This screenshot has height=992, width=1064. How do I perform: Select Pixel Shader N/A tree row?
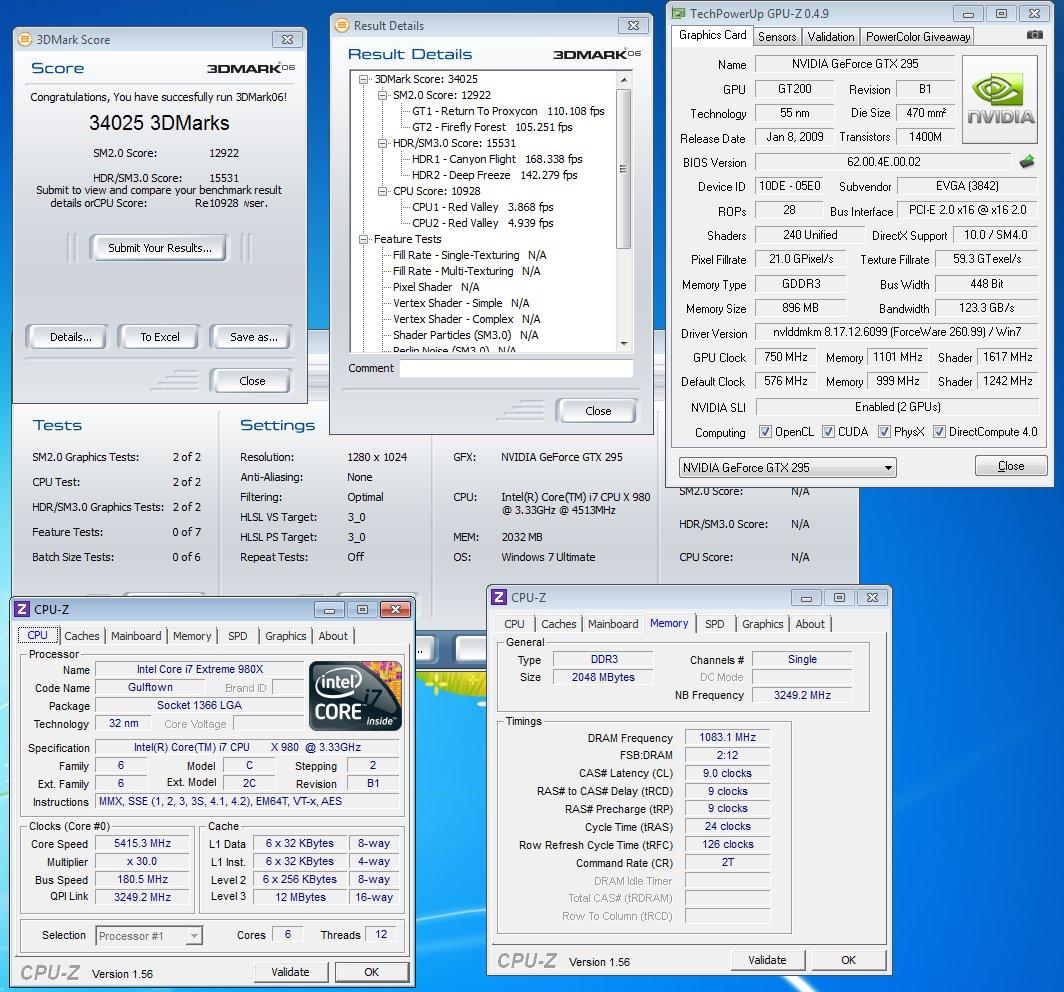click(436, 287)
